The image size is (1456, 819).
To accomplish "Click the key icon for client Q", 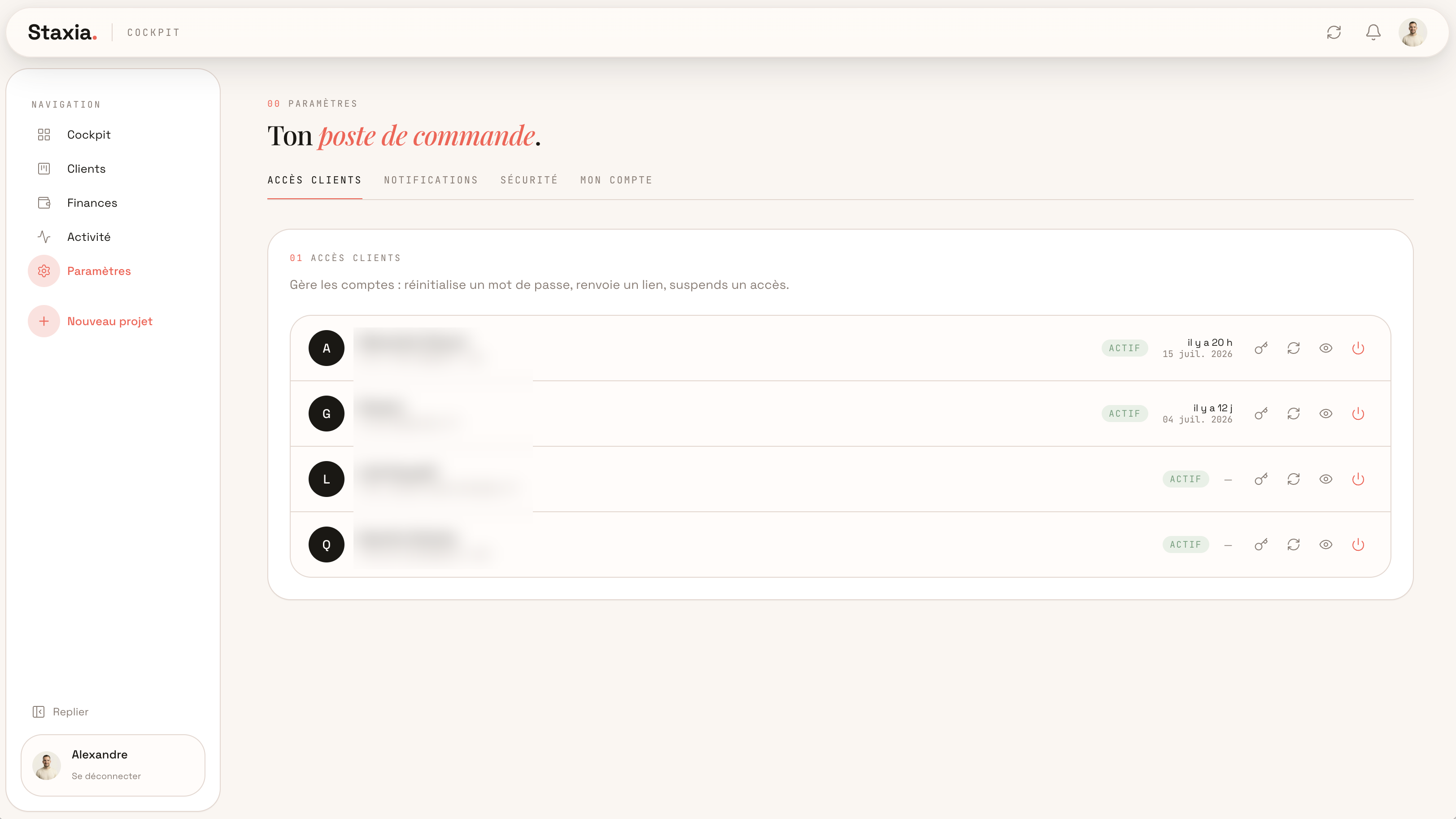I will [x=1261, y=545].
